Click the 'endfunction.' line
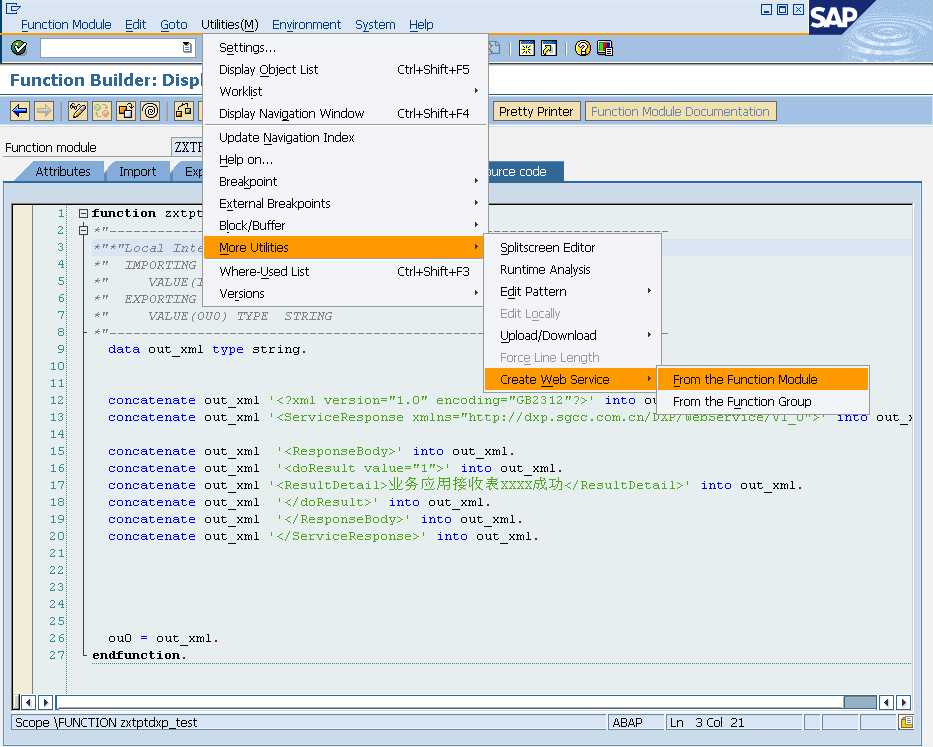This screenshot has height=747, width=933. (x=139, y=655)
